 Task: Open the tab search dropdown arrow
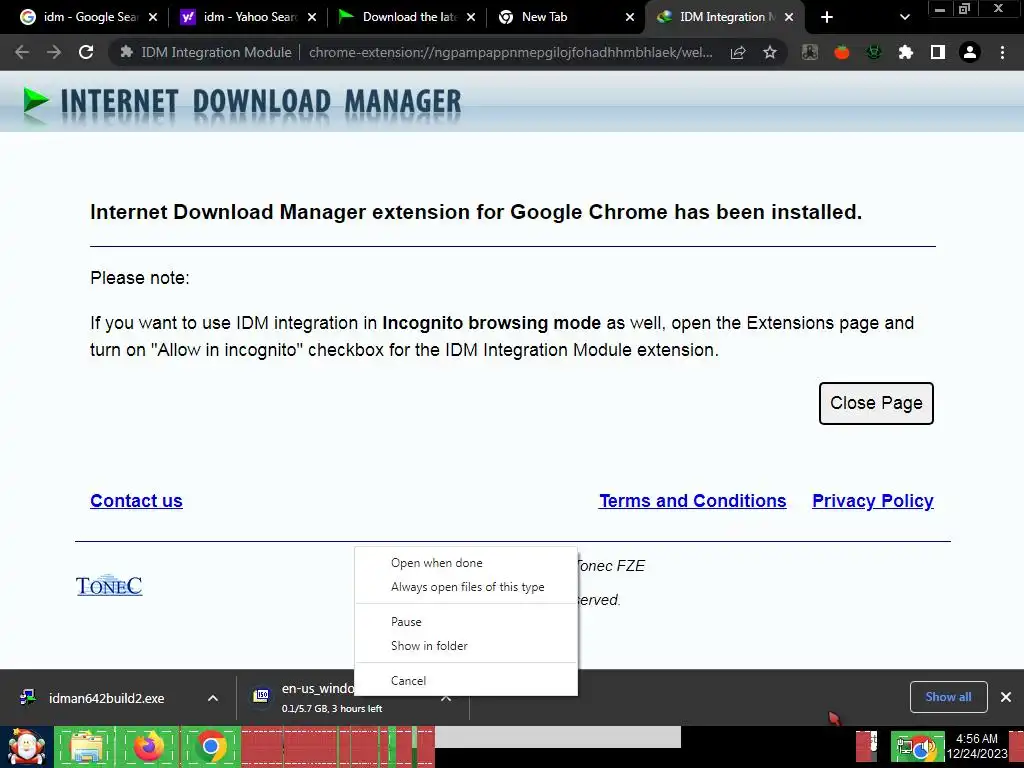[x=904, y=17]
